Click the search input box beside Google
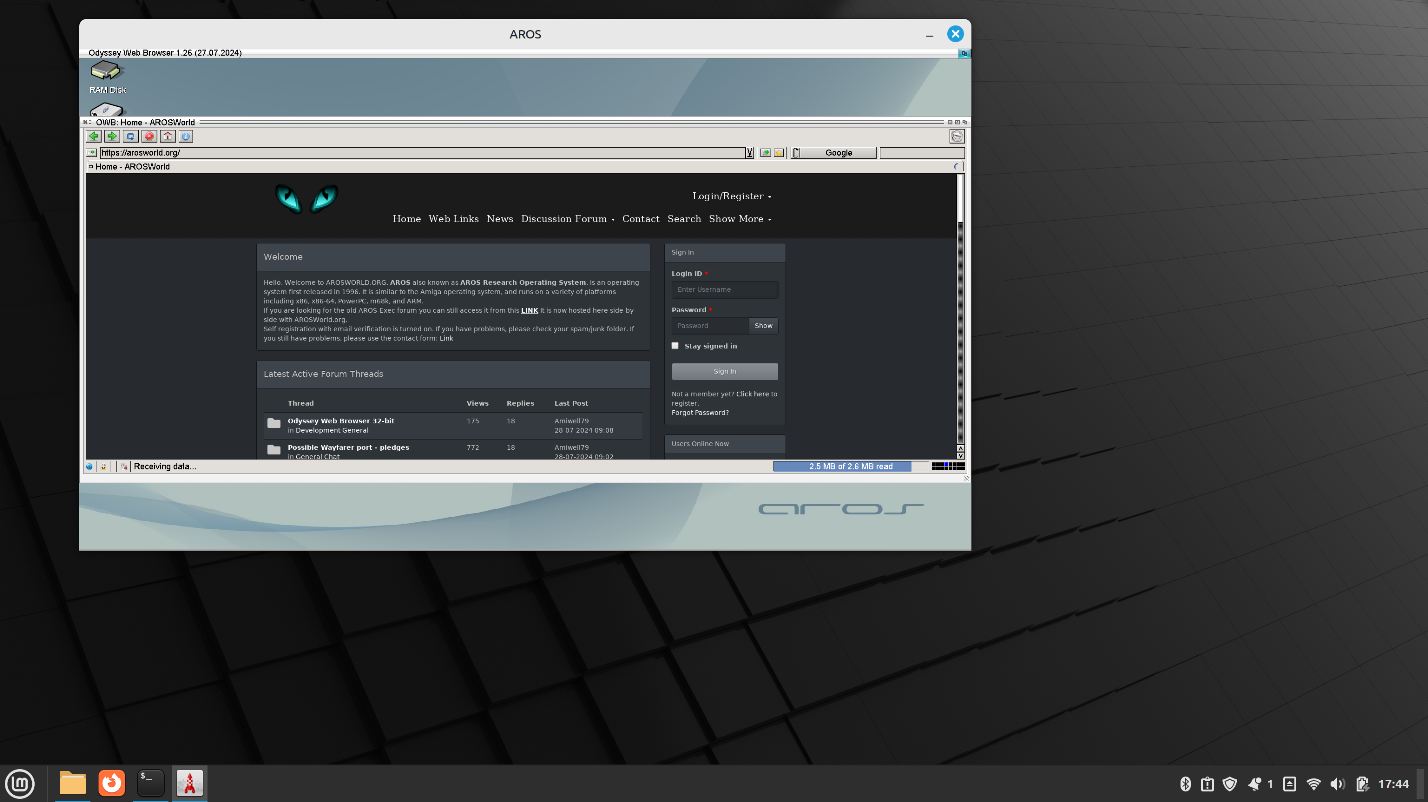1428x802 pixels. (921, 153)
